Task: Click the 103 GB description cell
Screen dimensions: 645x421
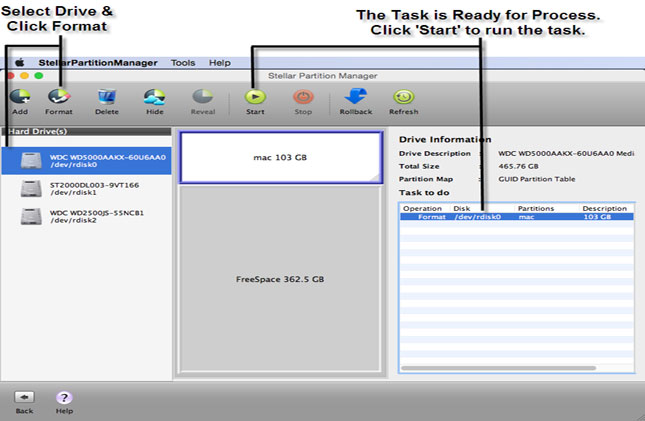Action: pyautogui.click(x=597, y=216)
